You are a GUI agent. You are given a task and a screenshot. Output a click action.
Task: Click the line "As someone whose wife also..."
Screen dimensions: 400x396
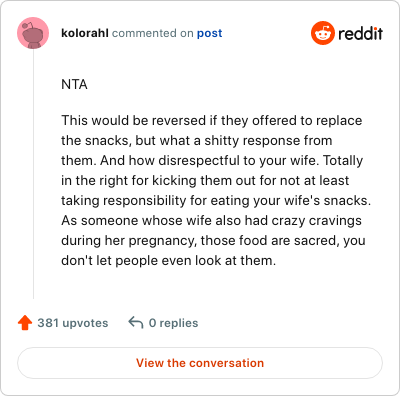(x=211, y=220)
